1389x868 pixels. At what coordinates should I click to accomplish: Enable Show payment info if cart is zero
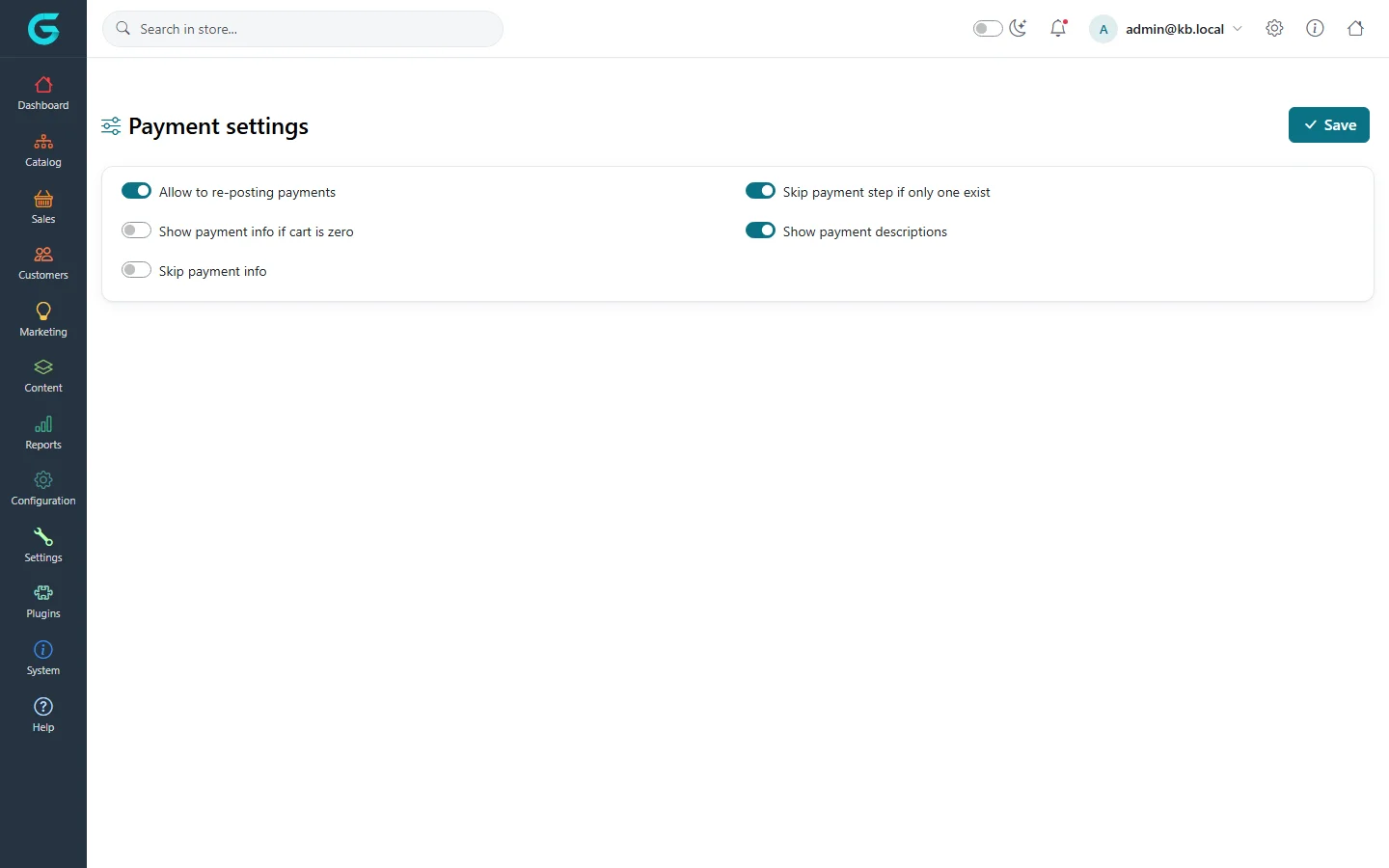(136, 231)
